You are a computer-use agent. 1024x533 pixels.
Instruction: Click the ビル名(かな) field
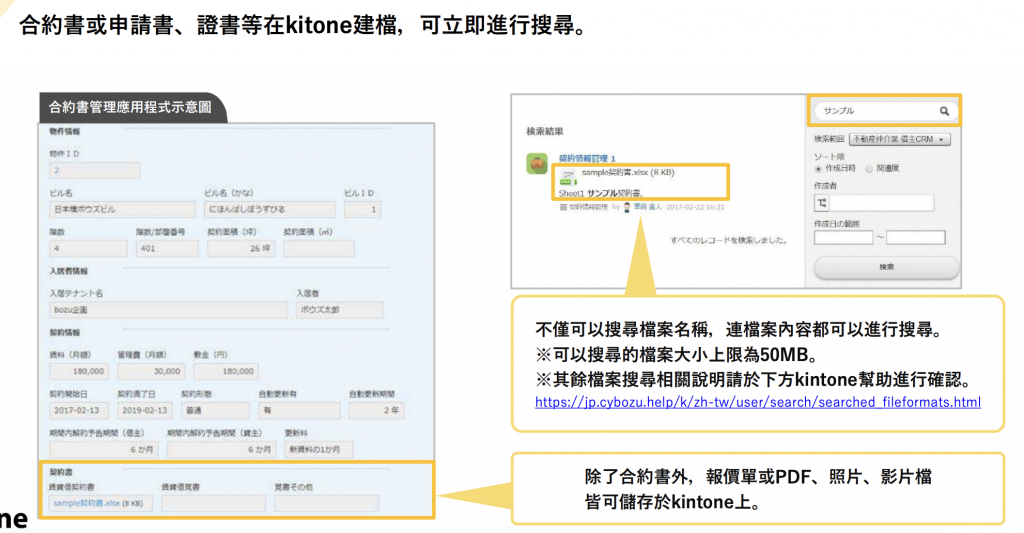pyautogui.click(x=270, y=210)
